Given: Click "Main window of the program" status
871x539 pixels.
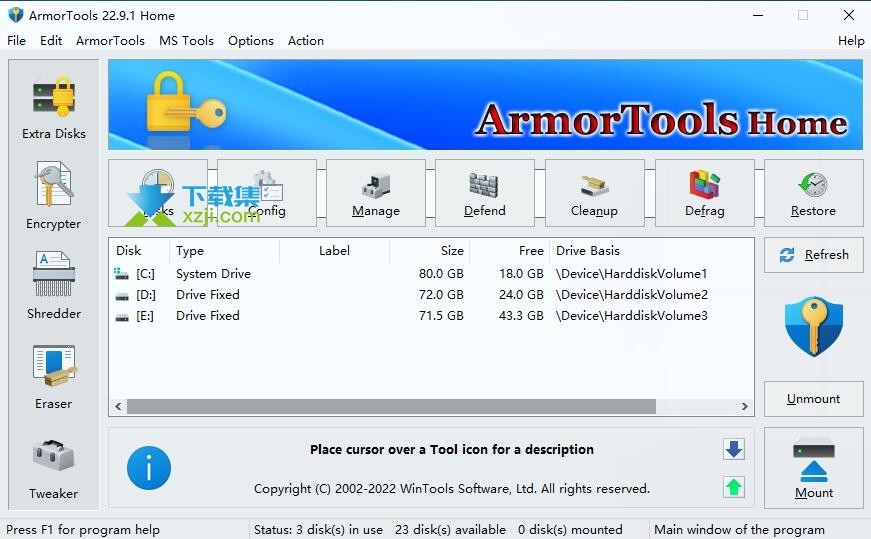Looking at the screenshot, I should click(739, 530).
